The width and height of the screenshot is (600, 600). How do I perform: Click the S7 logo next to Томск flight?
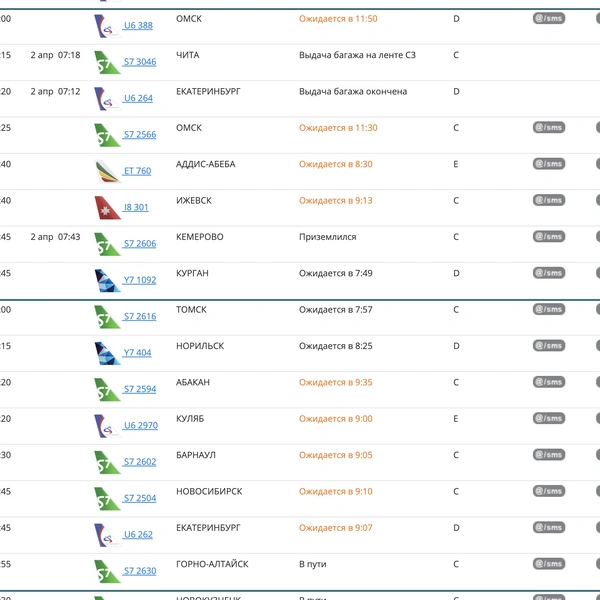coord(108,316)
